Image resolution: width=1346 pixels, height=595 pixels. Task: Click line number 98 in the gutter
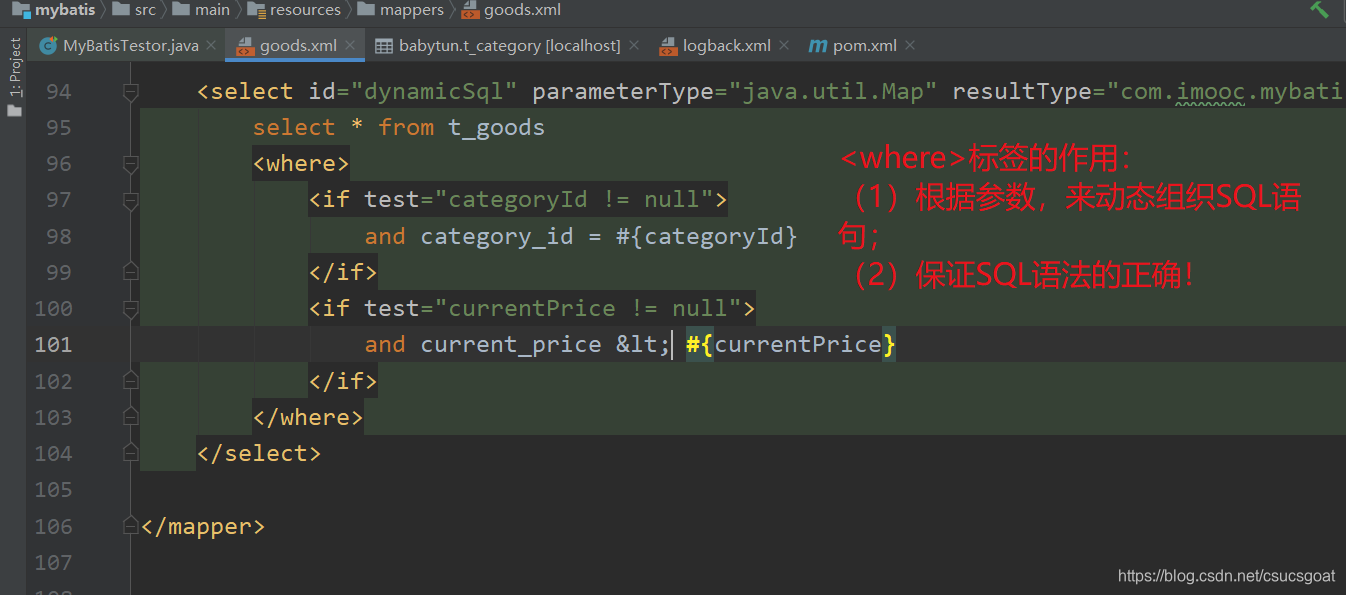coord(59,237)
